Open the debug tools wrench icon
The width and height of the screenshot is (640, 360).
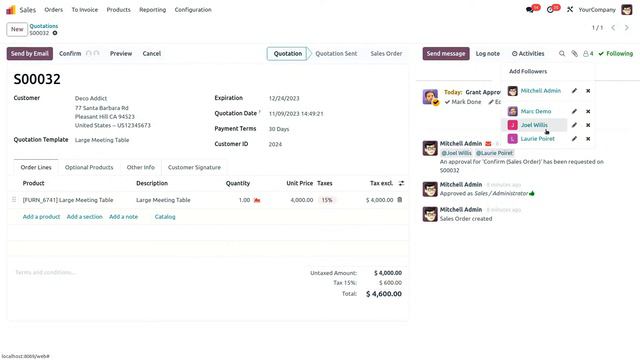(x=570, y=9)
